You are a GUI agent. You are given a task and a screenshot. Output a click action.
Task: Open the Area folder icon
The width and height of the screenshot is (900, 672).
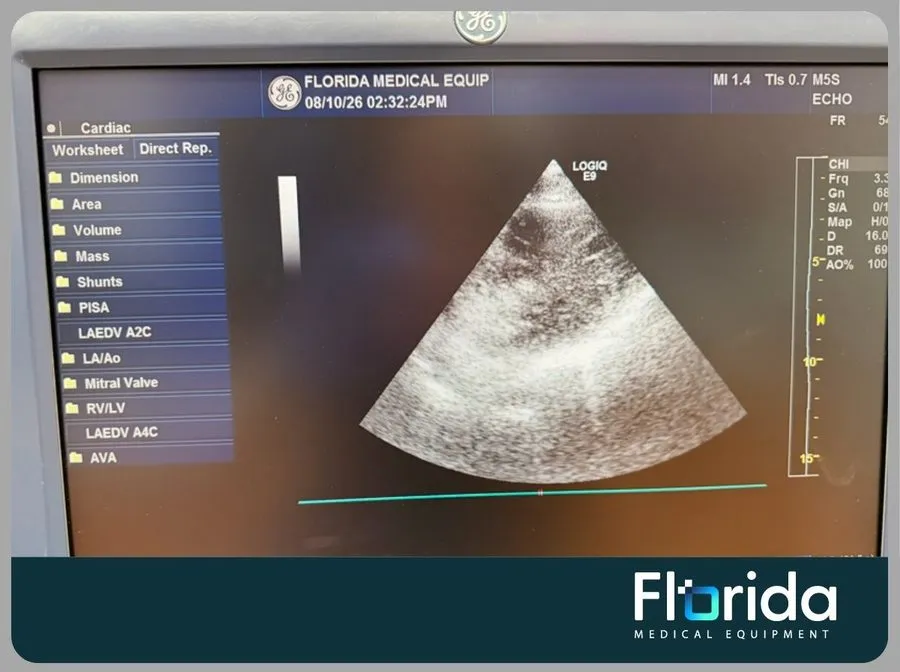[x=57, y=204]
